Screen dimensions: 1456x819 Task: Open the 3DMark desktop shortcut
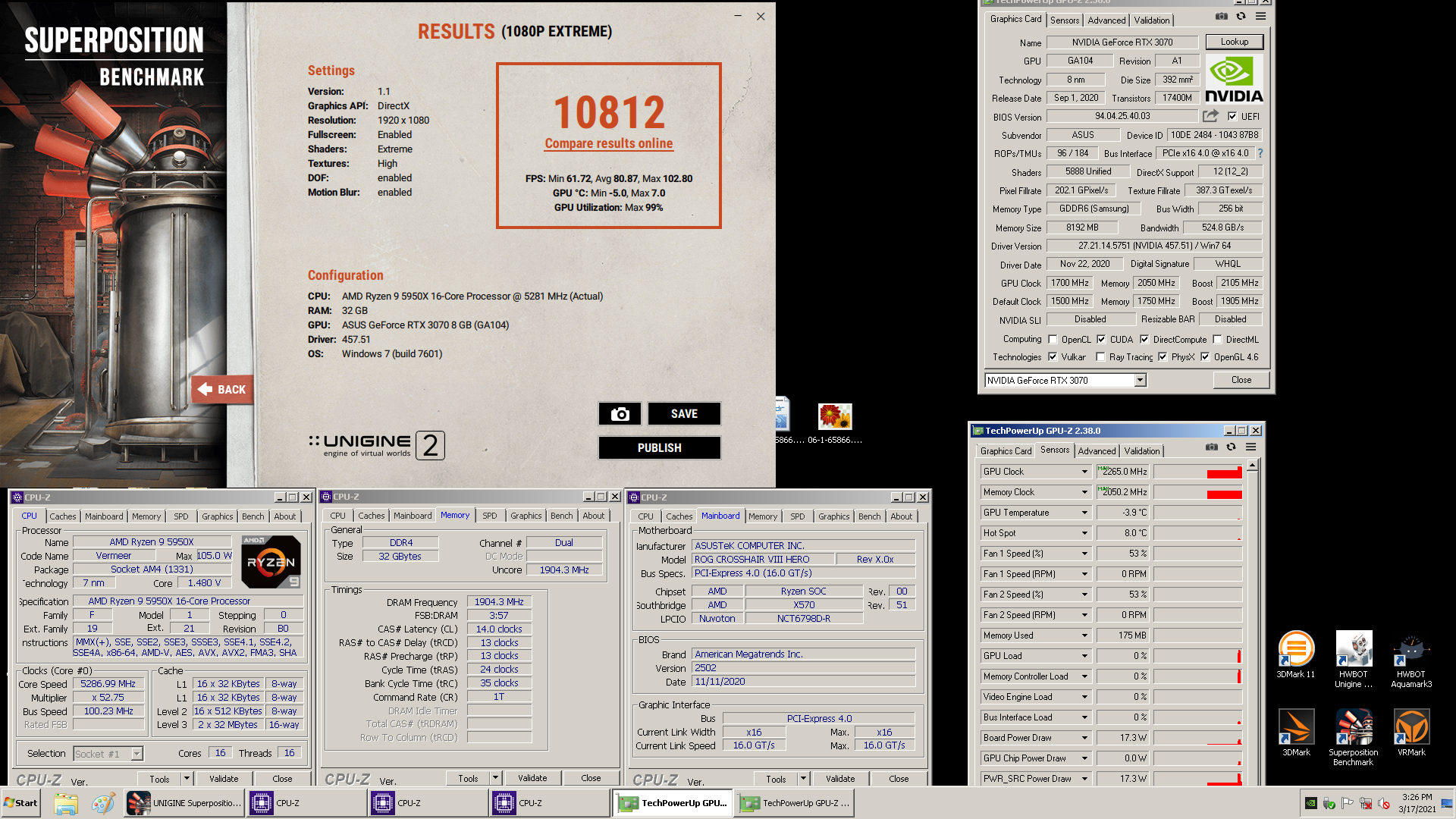[x=1296, y=733]
